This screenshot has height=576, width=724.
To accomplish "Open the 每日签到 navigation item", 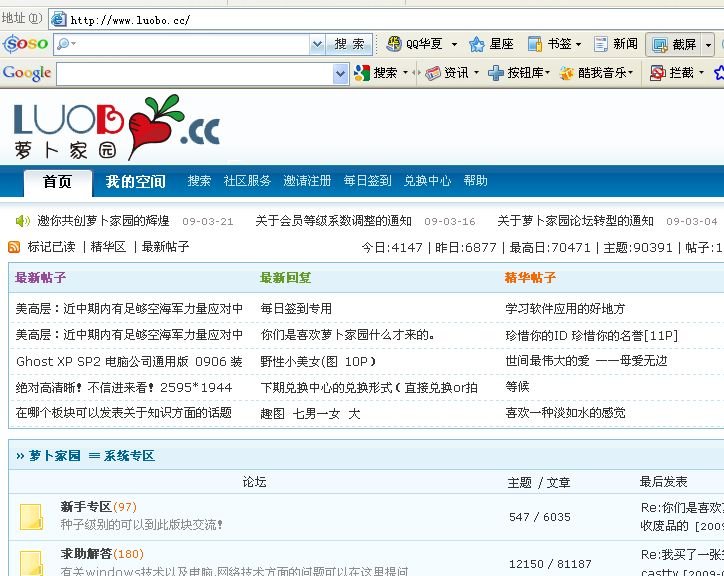I will [367, 181].
